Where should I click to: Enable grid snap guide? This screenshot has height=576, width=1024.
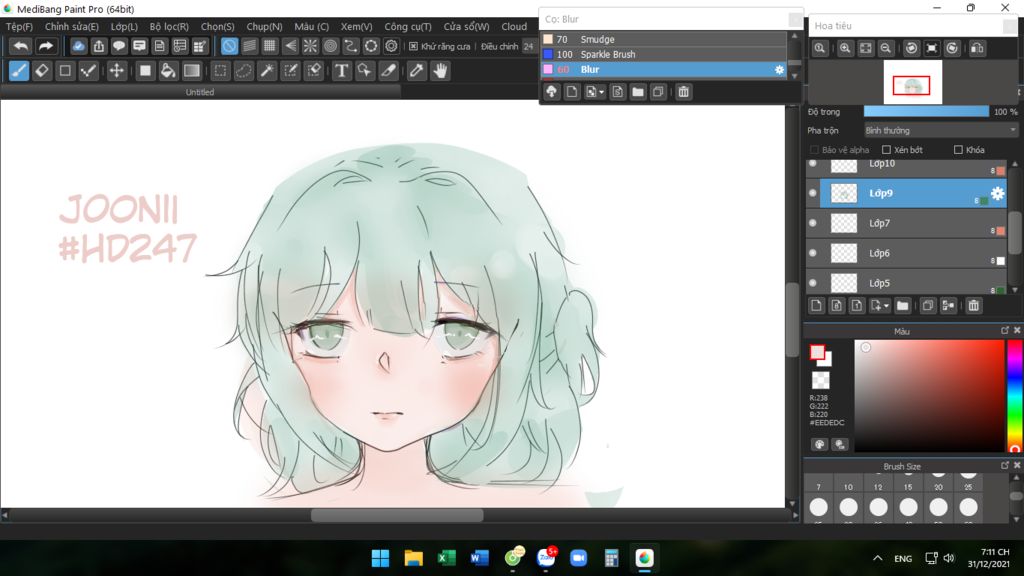click(270, 46)
